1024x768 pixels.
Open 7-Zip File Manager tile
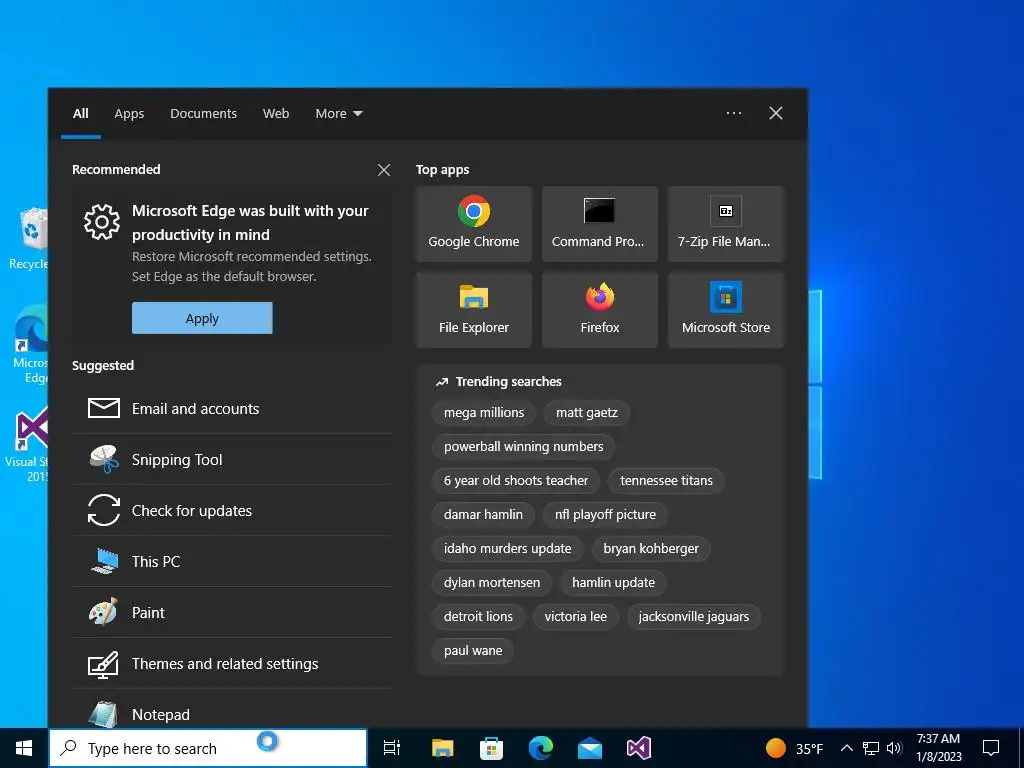[x=726, y=223]
